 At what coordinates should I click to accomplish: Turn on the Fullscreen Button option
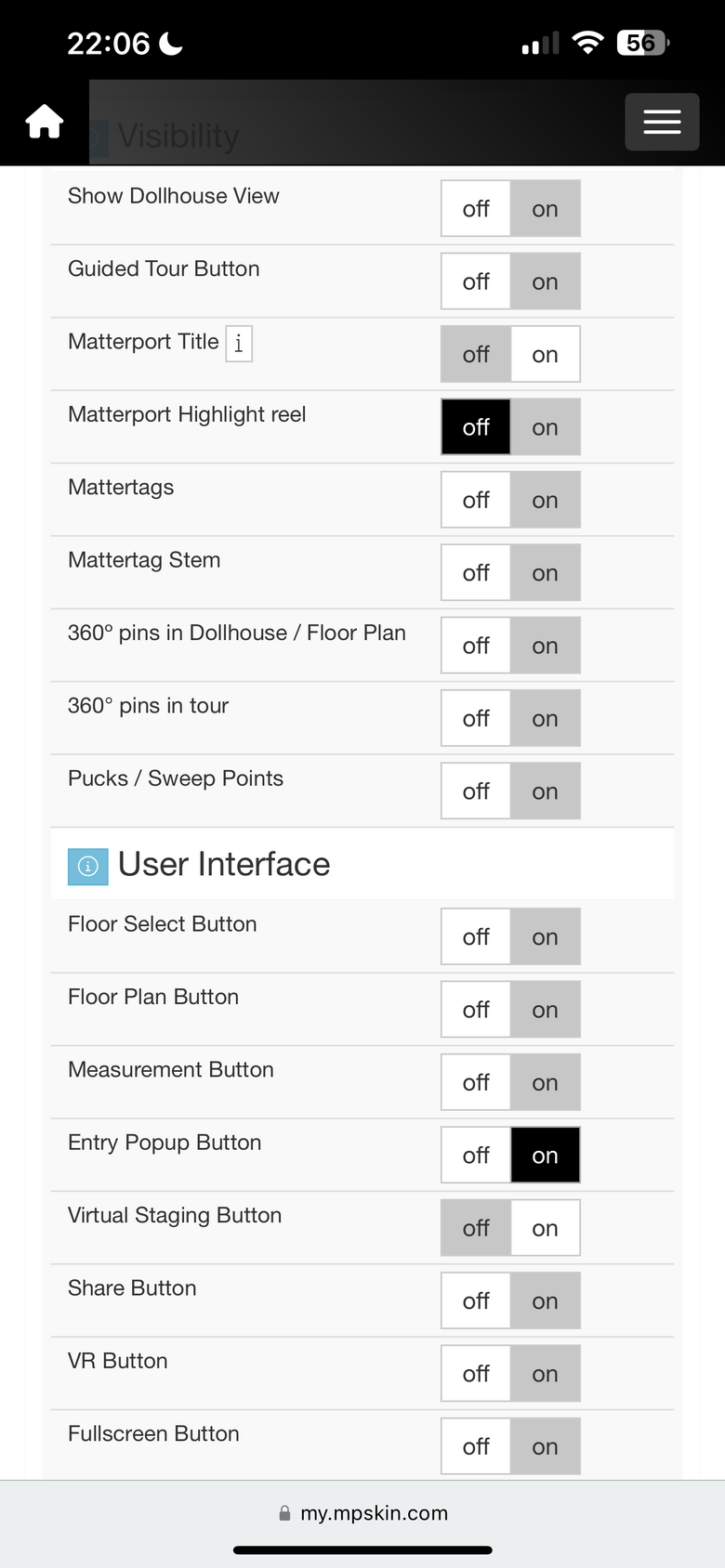click(x=546, y=1446)
